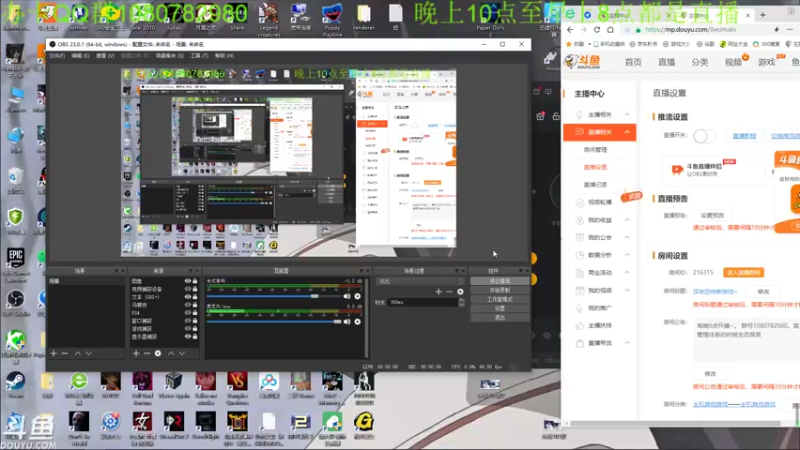Open 文件(F) menu in OBS
Viewport: 800px width, 450px height.
tap(57, 56)
